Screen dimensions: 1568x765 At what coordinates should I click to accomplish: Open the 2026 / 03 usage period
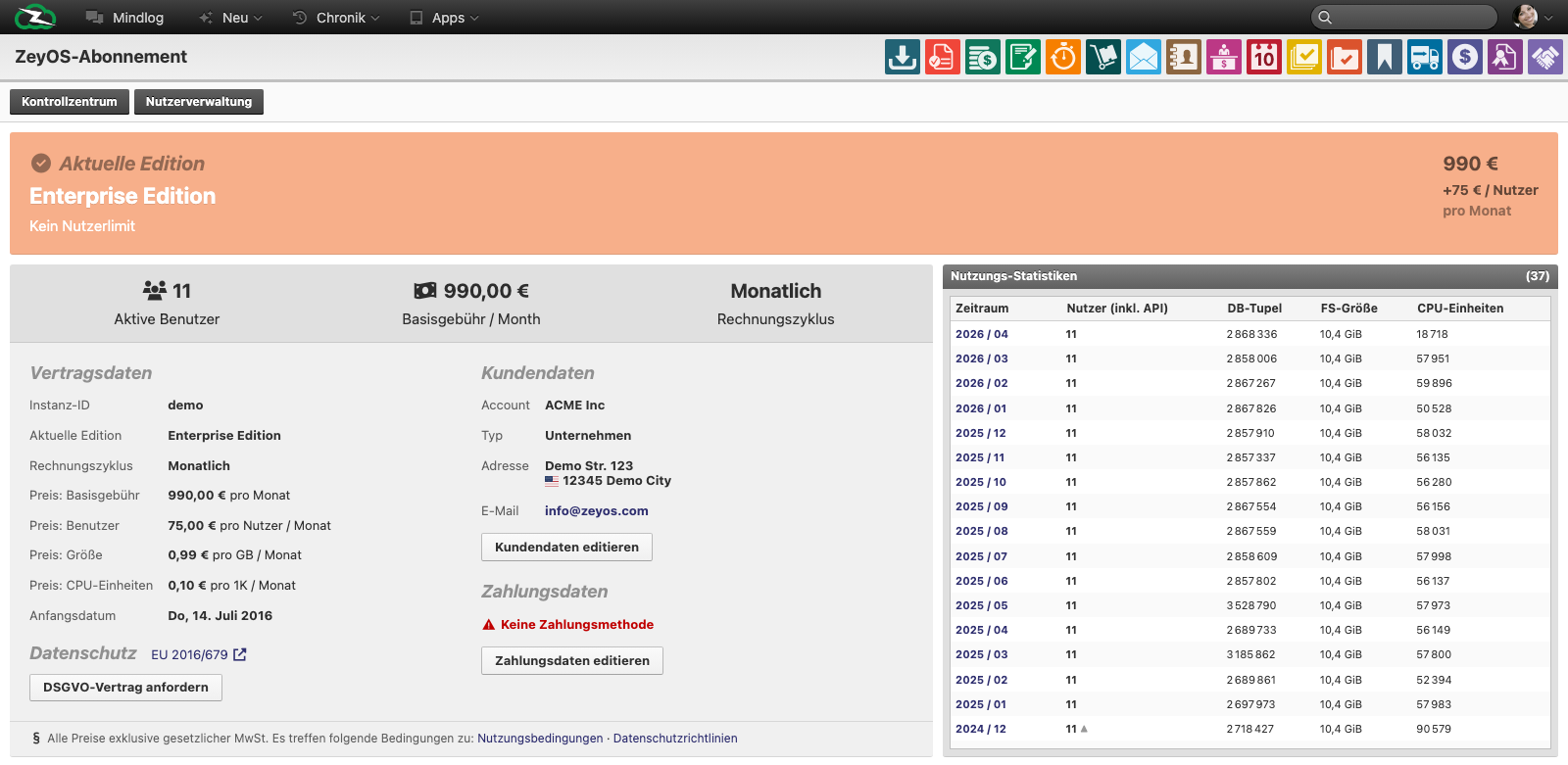tap(982, 359)
